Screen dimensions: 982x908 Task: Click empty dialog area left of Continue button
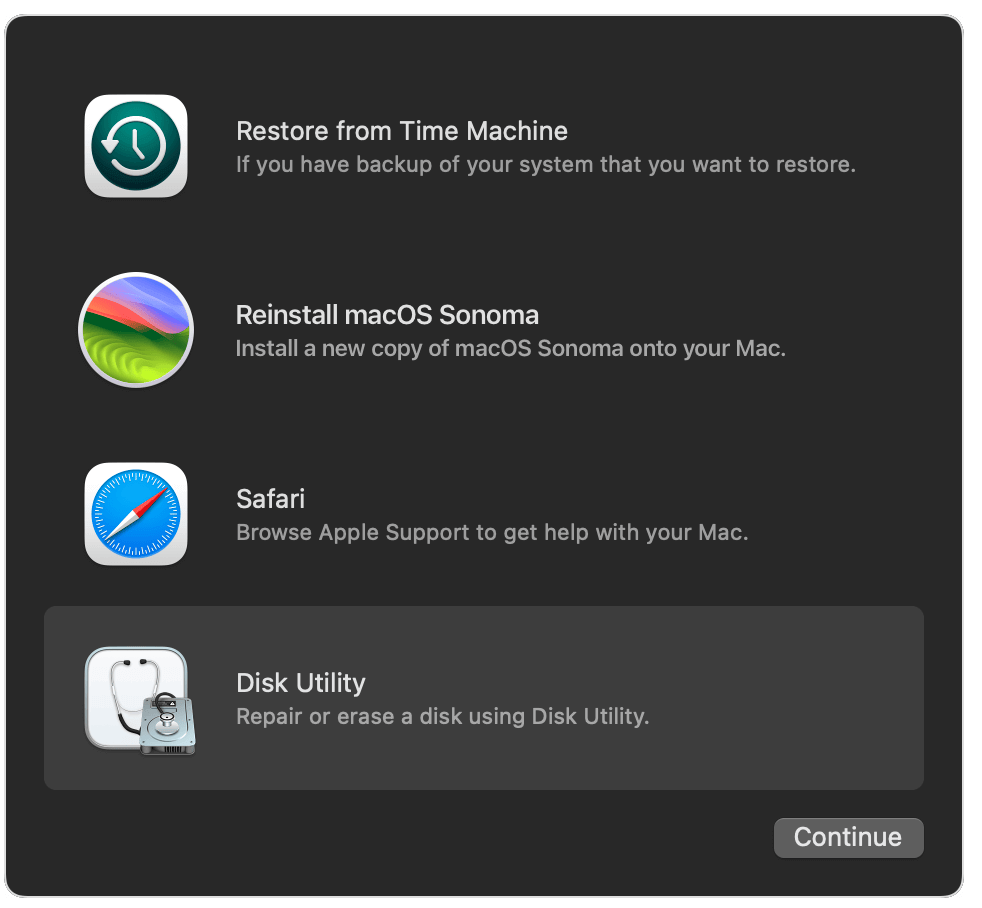400,838
